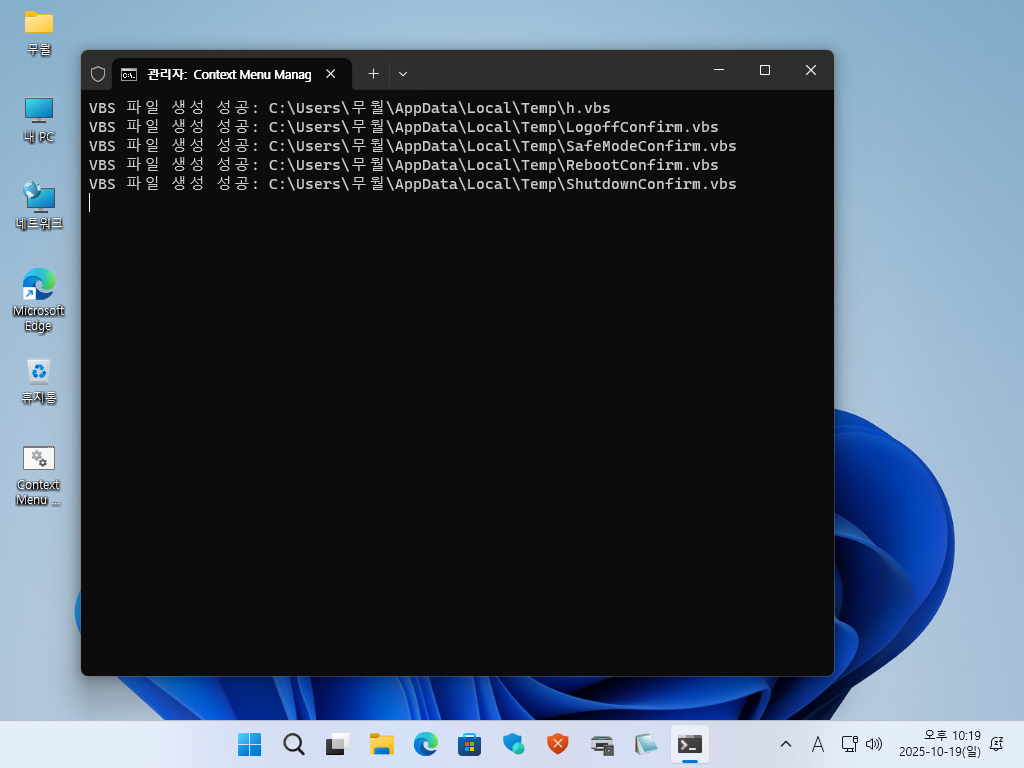Show hidden tray icons
This screenshot has width=1024, height=768.
point(786,744)
